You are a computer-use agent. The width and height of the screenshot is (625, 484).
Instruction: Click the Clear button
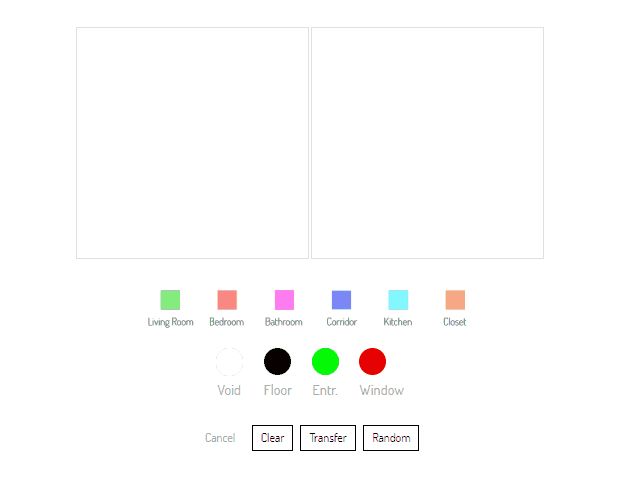click(273, 438)
